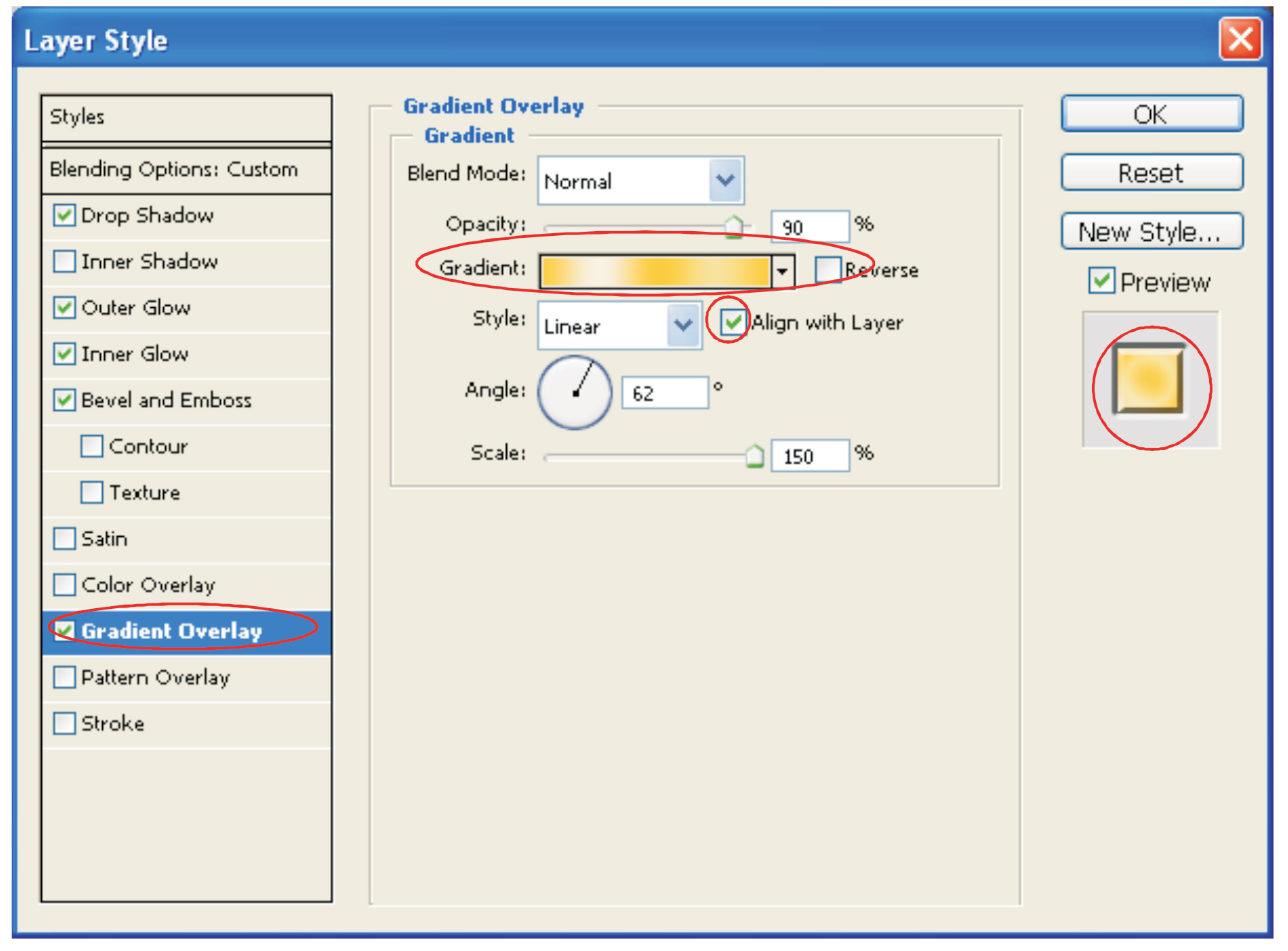Enable the Reverse checkbox
This screenshot has height=951, width=1288.
[827, 269]
